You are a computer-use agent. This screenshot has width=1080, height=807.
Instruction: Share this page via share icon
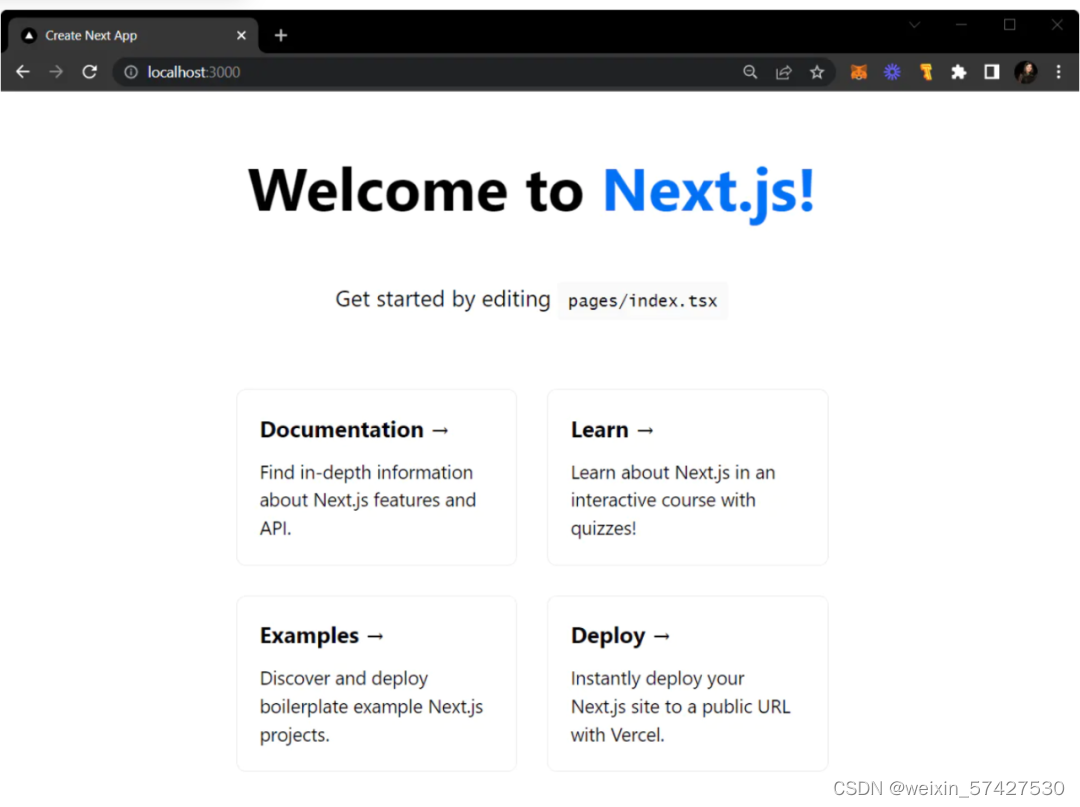[784, 72]
